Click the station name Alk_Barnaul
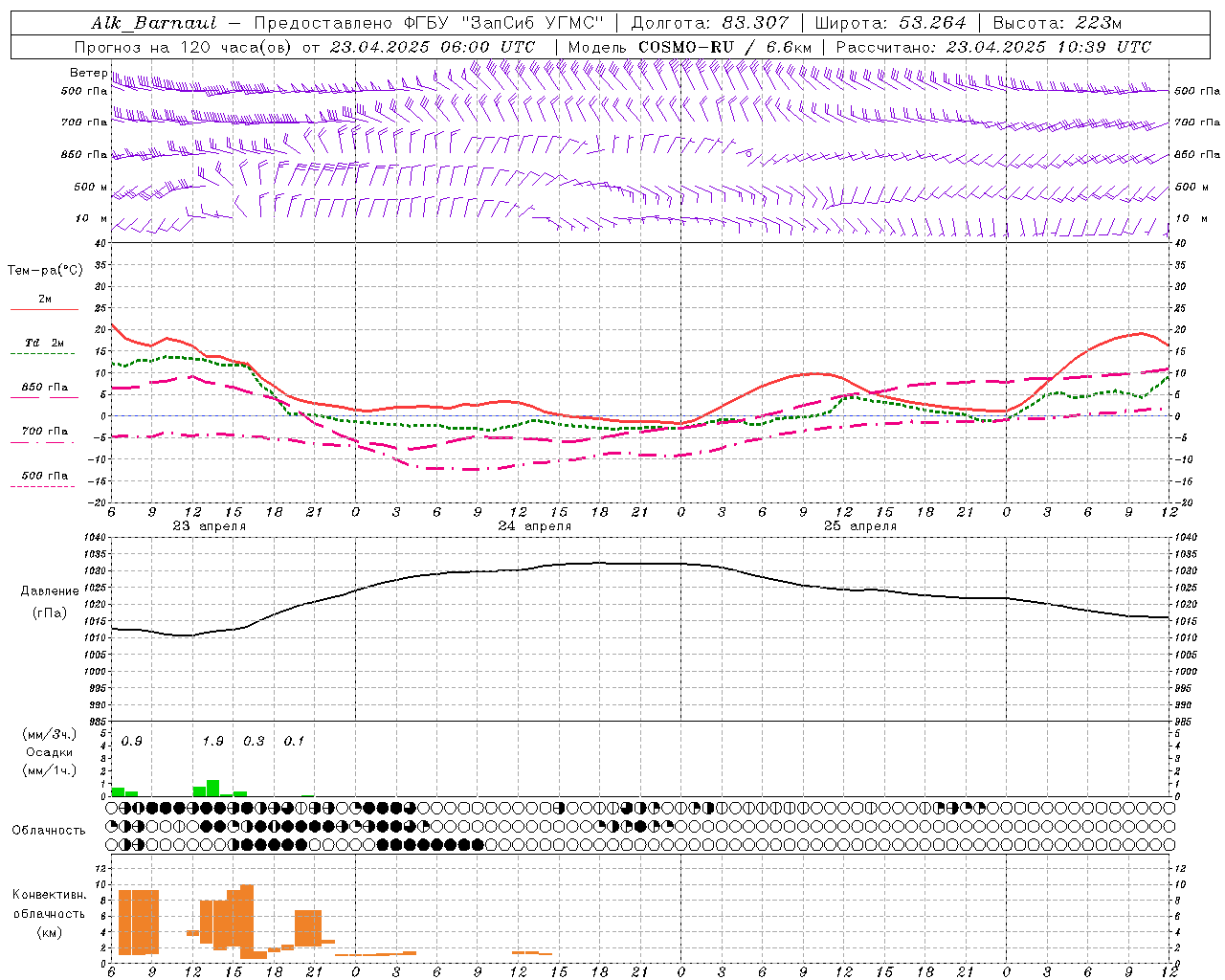The height and width of the screenshot is (980, 1225). tap(153, 23)
